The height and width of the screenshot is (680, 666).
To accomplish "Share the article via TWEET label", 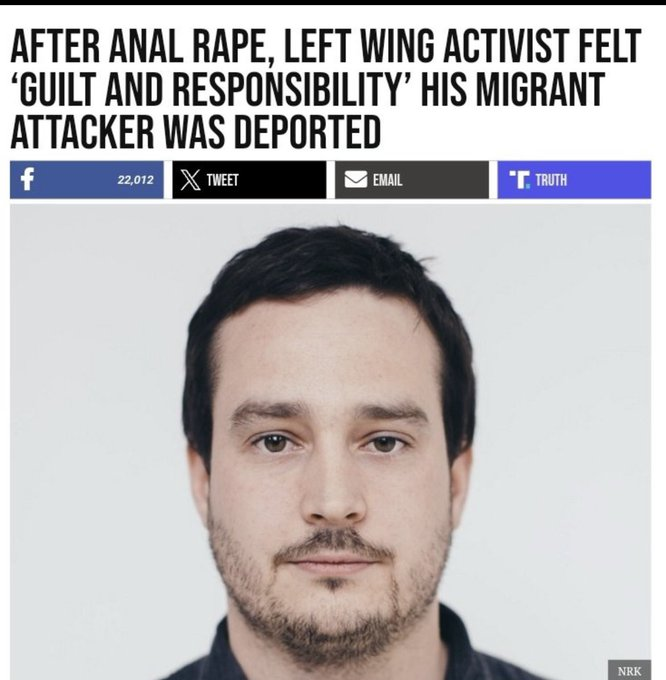I will pyautogui.click(x=222, y=180).
